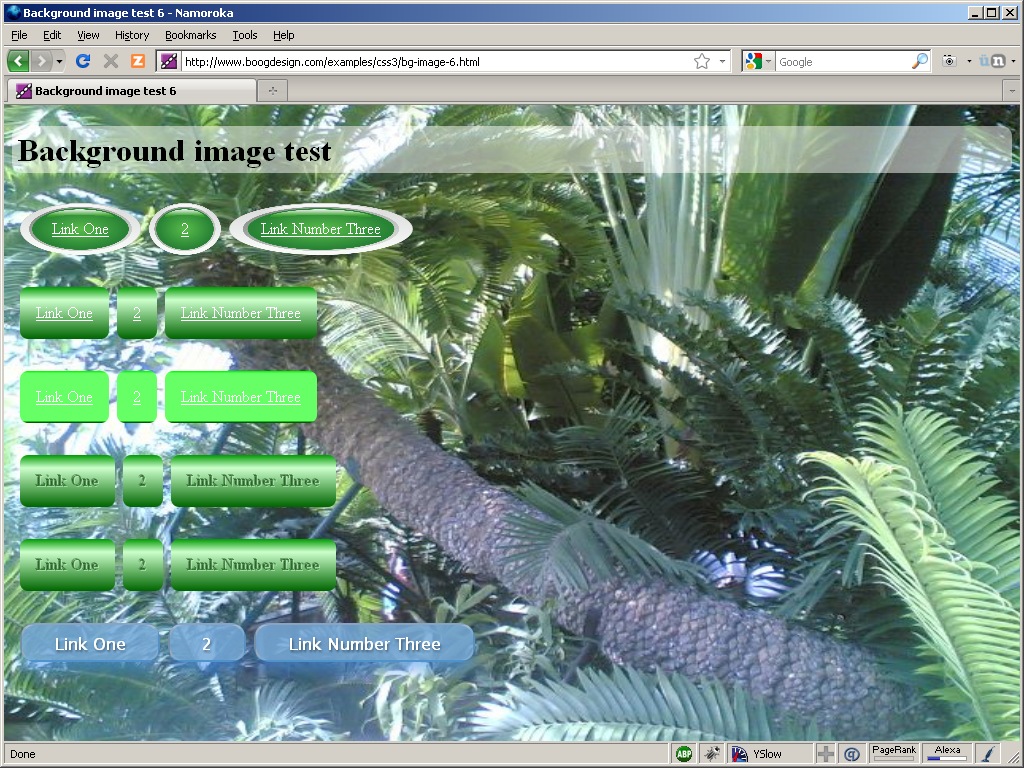Click '2' in the gradient green underlined row

coord(137,313)
